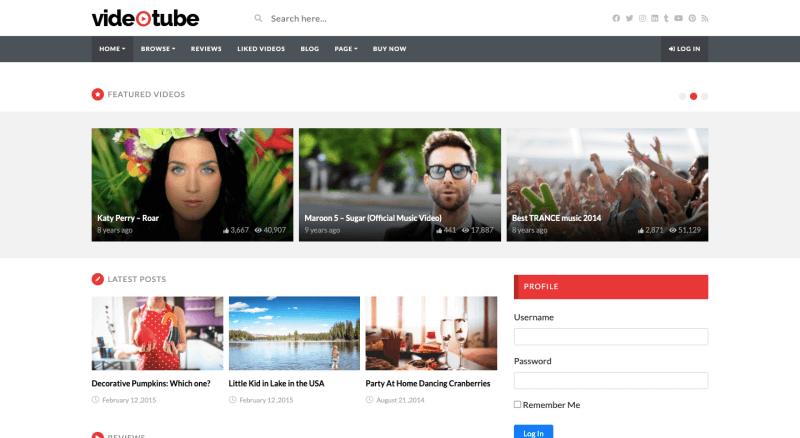Click views eye icon on Best TRANCE video
Viewport: 800px width, 438px height.
(673, 230)
